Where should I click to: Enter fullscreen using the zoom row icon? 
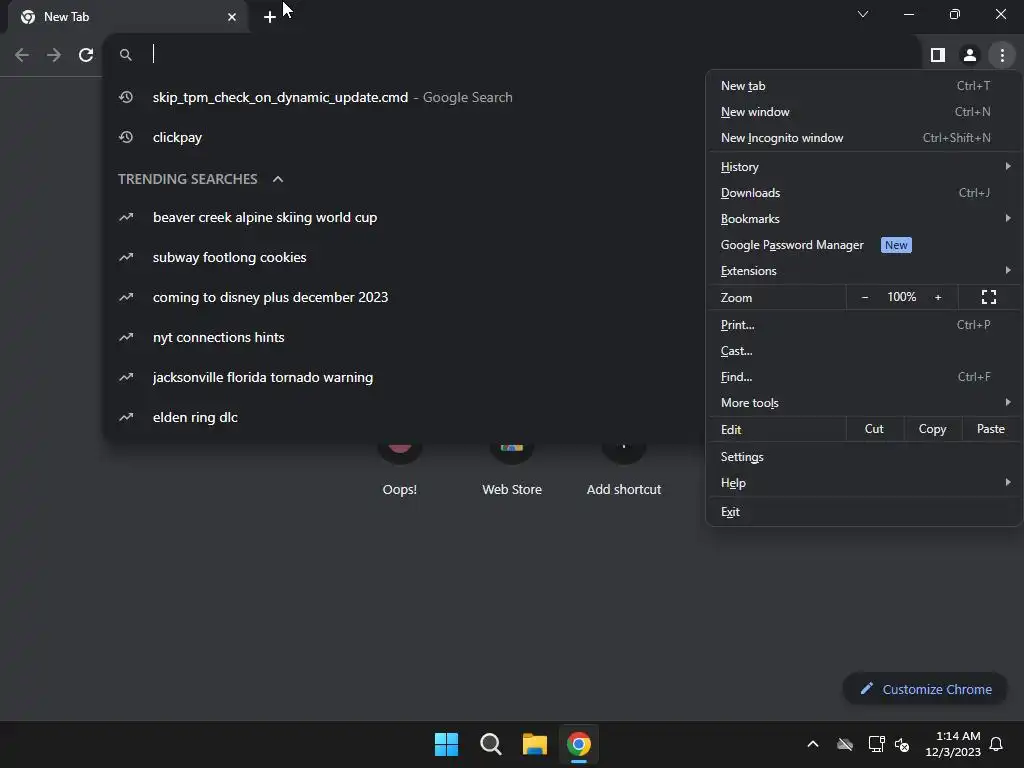pos(989,297)
